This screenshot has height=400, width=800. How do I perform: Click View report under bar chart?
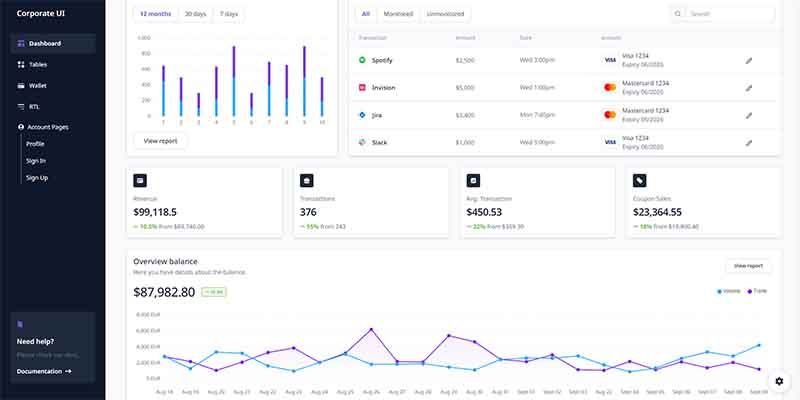point(160,141)
